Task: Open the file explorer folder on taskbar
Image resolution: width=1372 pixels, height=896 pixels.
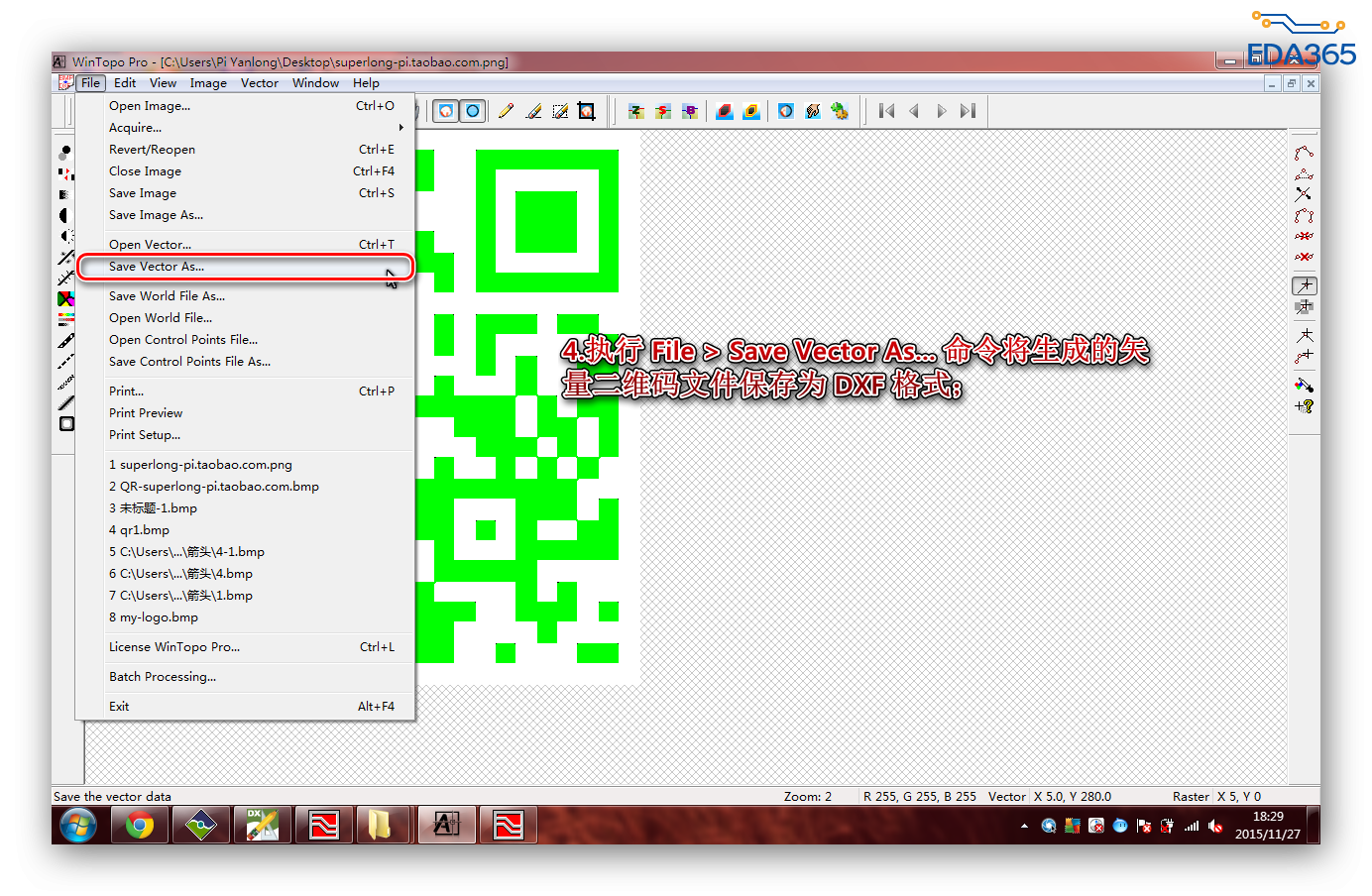Action: coord(380,825)
